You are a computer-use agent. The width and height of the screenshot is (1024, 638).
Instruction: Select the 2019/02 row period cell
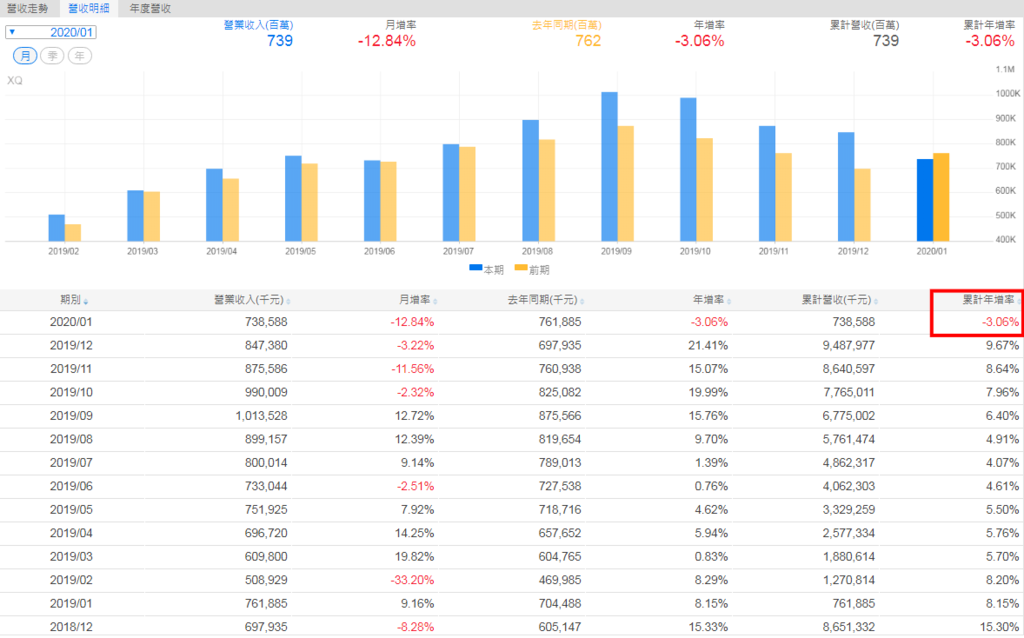tap(71, 581)
